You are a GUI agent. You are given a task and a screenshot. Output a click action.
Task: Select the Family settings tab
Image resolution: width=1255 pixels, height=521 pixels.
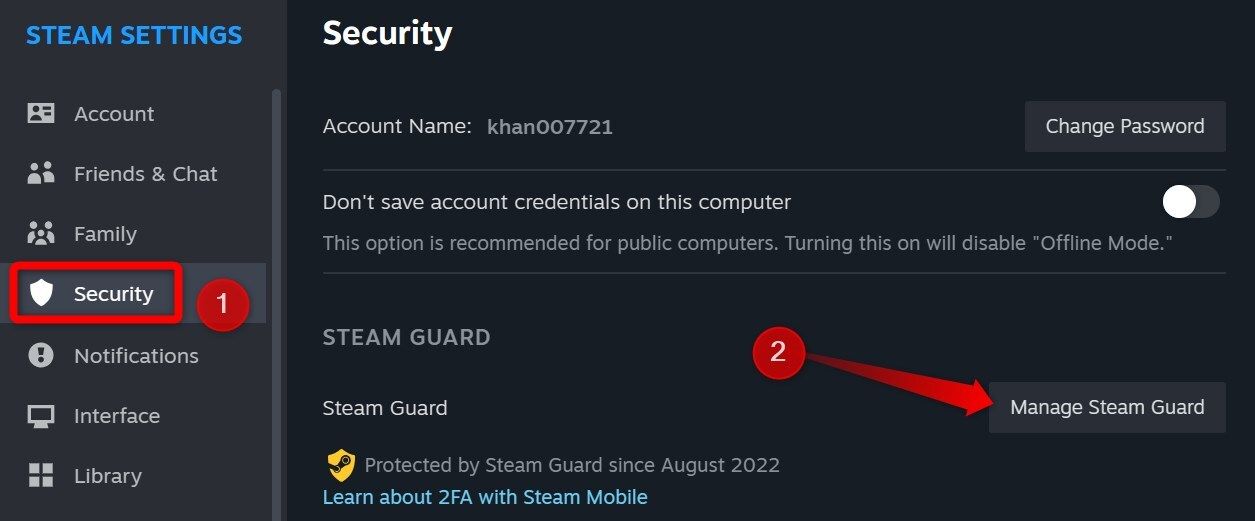[105, 234]
